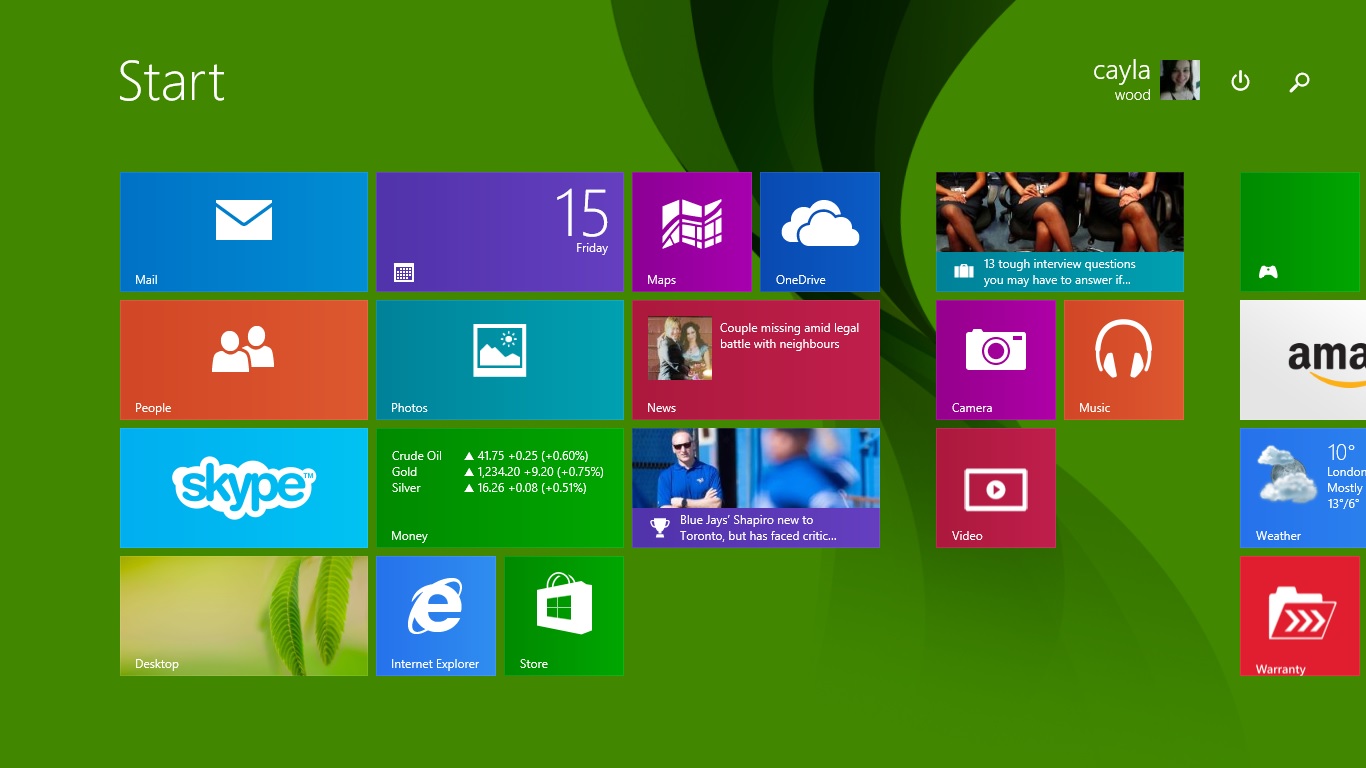Click the power options icon
Viewport: 1366px width, 768px height.
point(1240,81)
